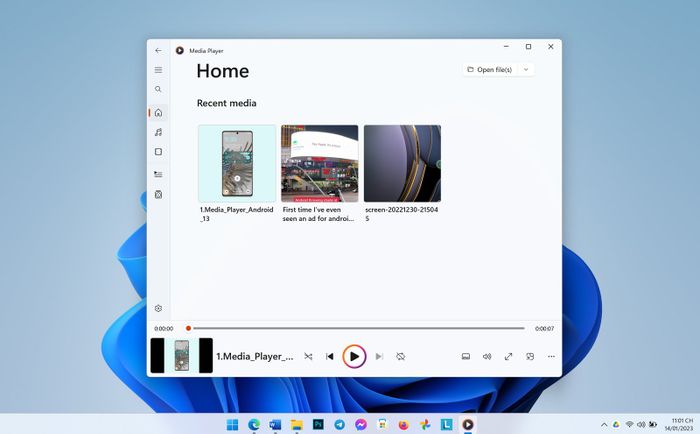Open Microsoft Store from the taskbar
This screenshot has width=700, height=434.
[x=382, y=425]
